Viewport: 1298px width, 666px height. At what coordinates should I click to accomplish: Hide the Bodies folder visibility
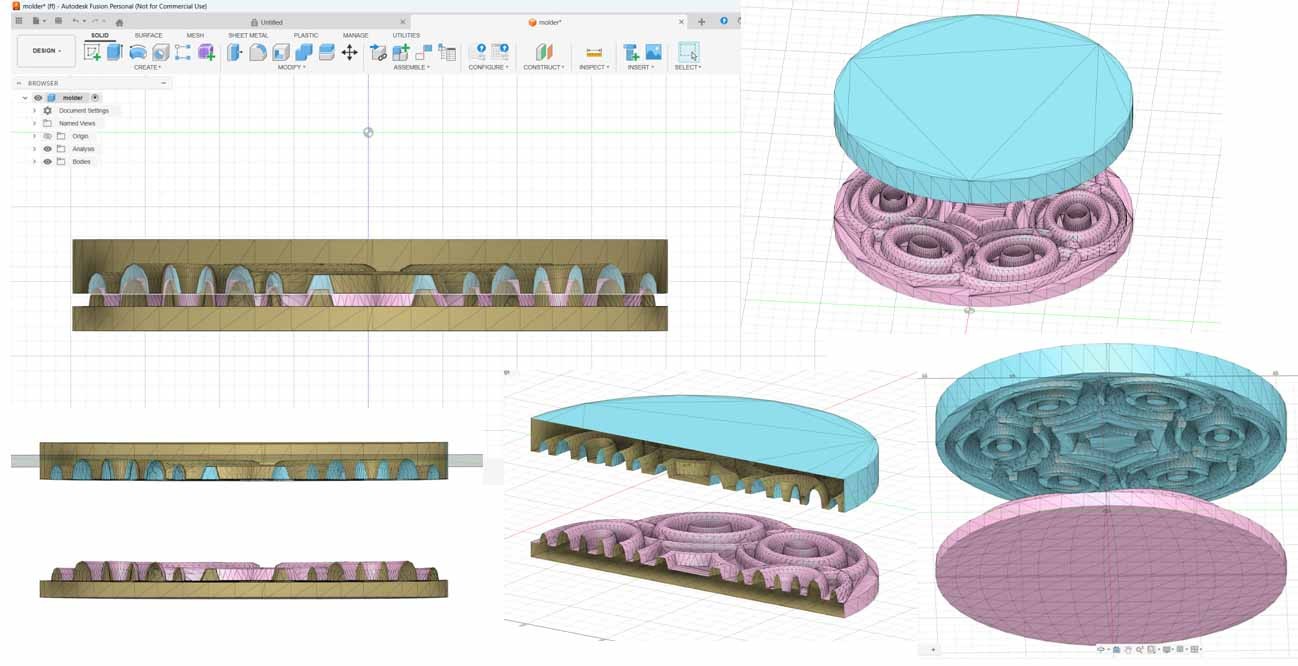(x=47, y=162)
